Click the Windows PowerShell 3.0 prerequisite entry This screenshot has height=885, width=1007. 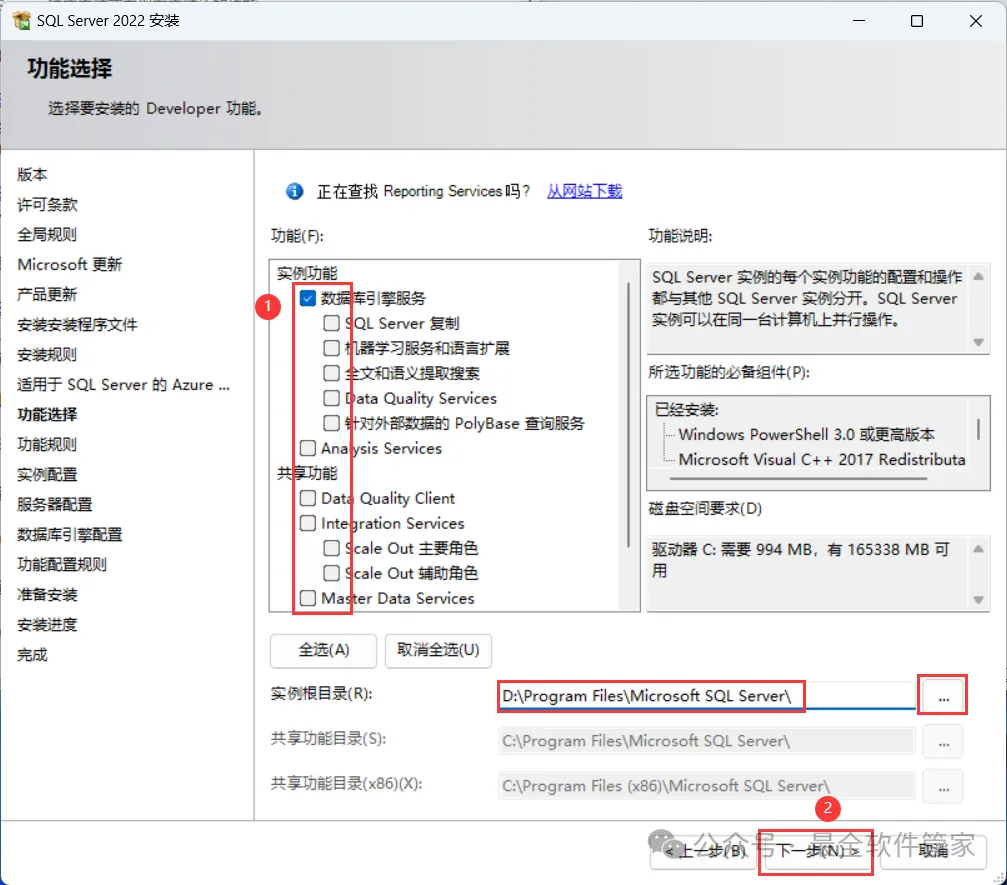point(807,435)
